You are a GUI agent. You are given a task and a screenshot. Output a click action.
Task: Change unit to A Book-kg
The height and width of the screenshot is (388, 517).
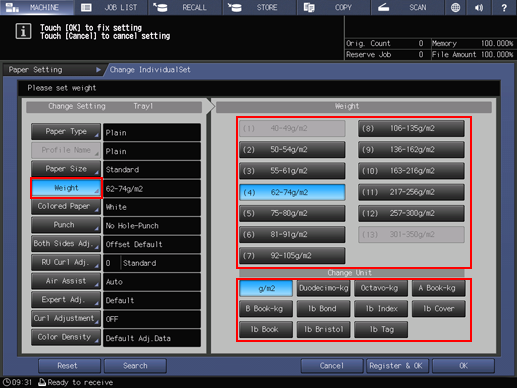coord(439,288)
